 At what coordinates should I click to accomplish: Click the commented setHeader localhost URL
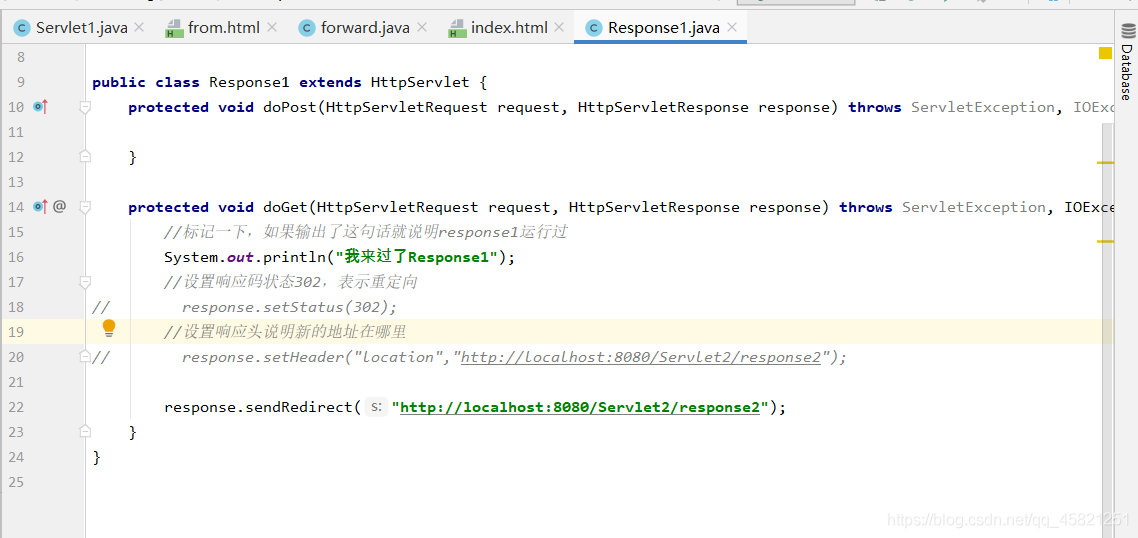click(x=641, y=357)
